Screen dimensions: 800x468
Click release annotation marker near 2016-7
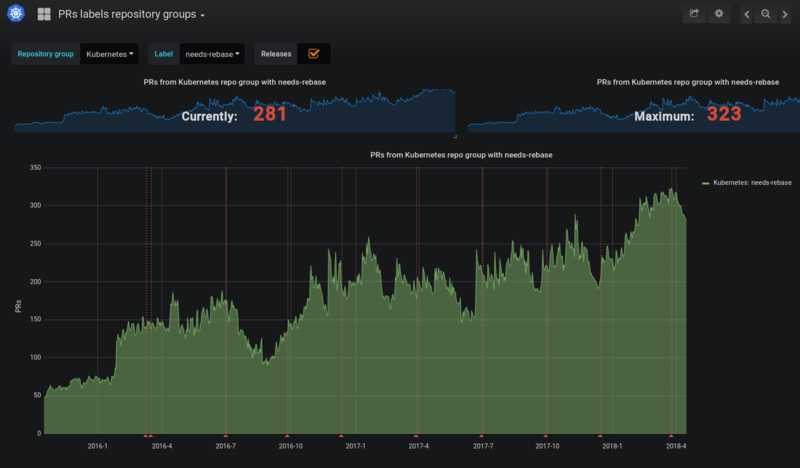pyautogui.click(x=226, y=436)
